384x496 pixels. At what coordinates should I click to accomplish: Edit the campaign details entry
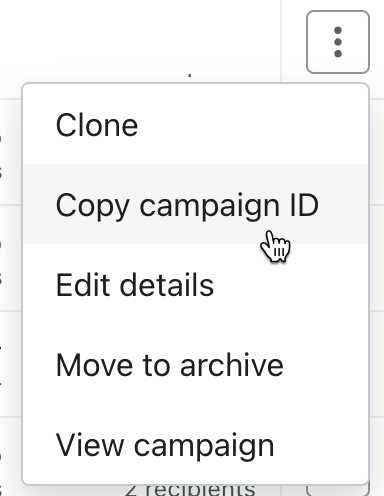196,284
